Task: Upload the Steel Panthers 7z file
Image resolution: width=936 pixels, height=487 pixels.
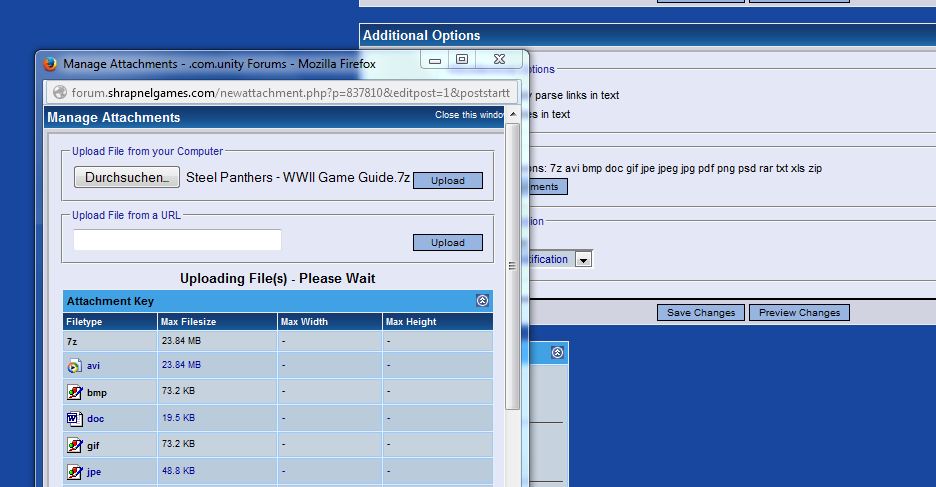Action: [447, 181]
